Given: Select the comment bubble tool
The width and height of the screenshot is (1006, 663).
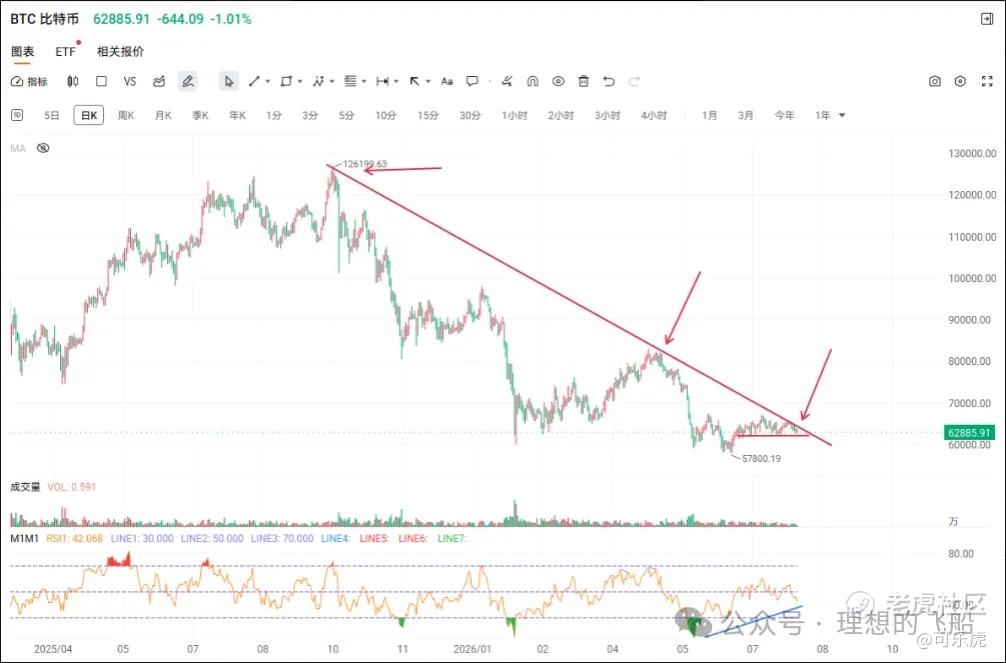Looking at the screenshot, I should (472, 82).
